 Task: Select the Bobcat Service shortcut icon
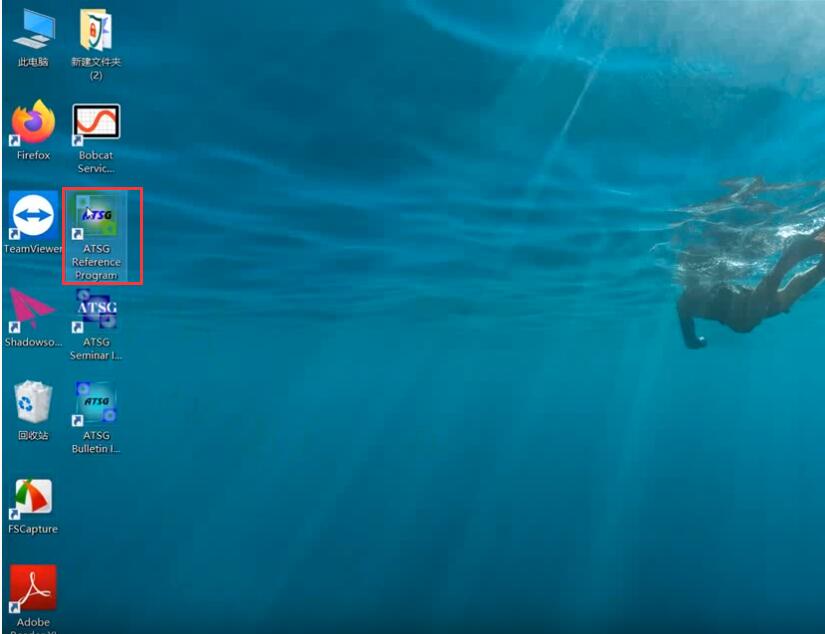click(x=95, y=123)
